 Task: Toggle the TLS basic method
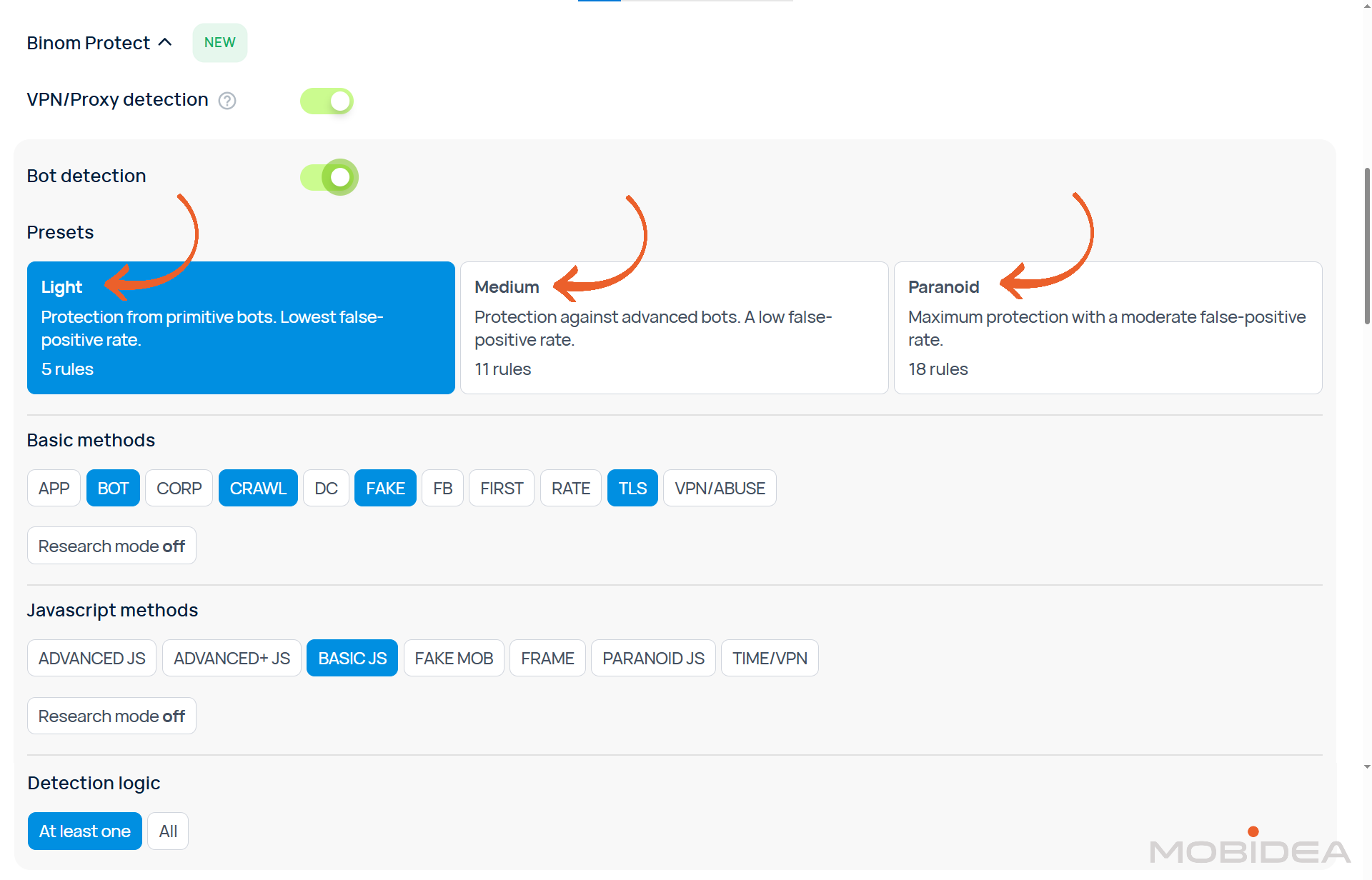point(632,489)
